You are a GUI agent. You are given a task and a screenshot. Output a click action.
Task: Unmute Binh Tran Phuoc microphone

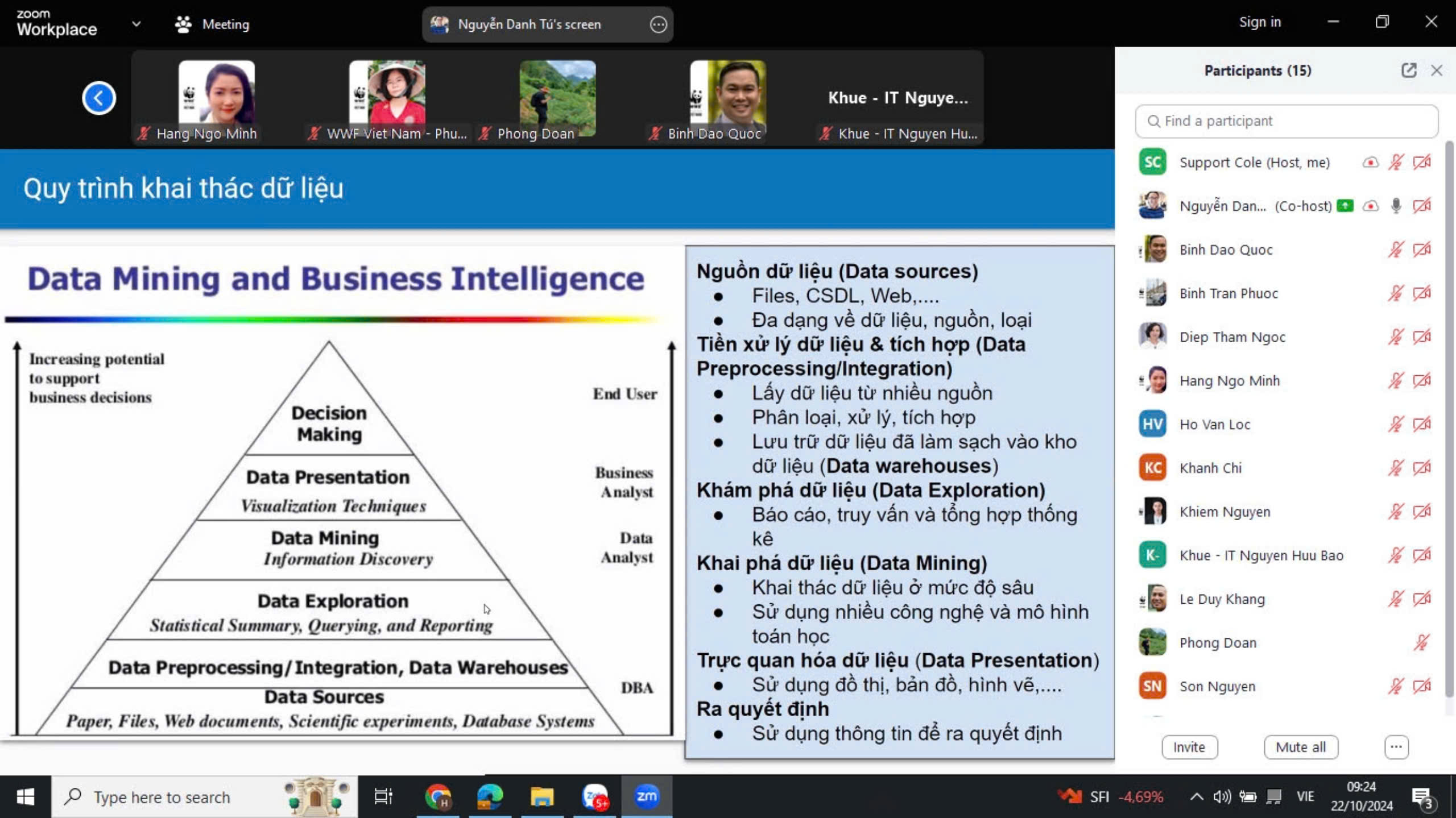[1396, 293]
